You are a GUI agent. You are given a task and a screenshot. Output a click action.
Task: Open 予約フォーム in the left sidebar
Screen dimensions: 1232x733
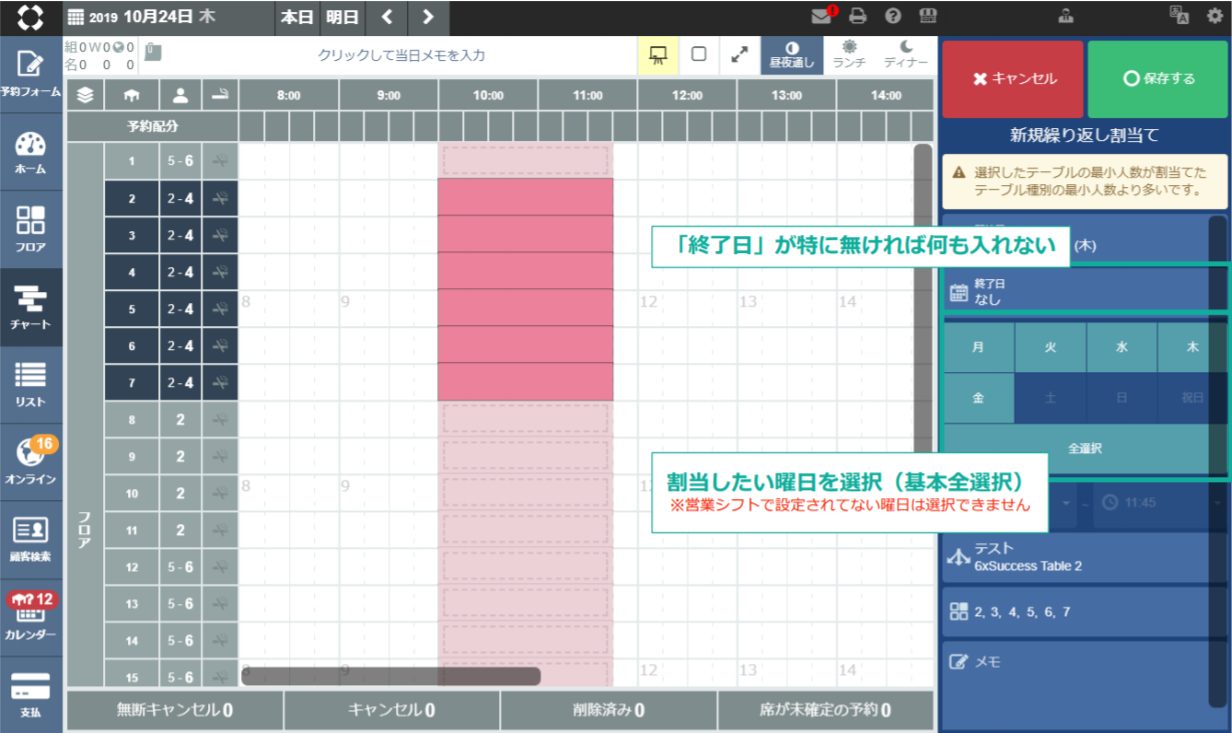31,74
